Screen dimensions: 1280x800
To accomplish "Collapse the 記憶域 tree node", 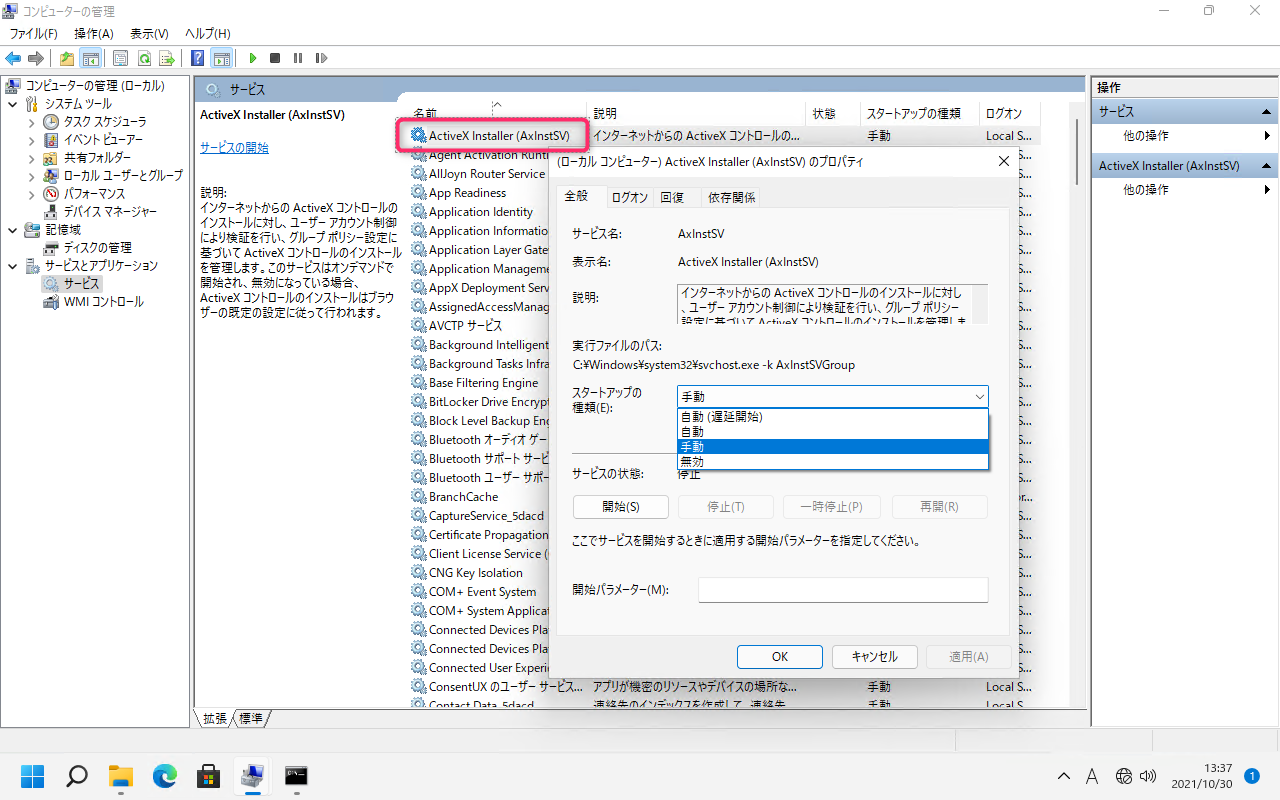I will point(12,229).
